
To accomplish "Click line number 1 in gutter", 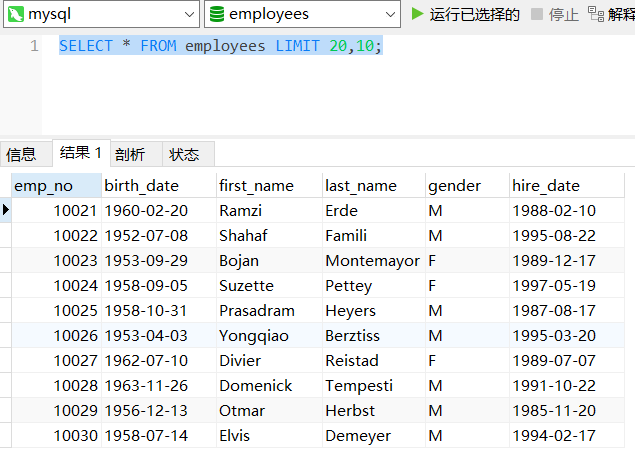I will point(34,46).
